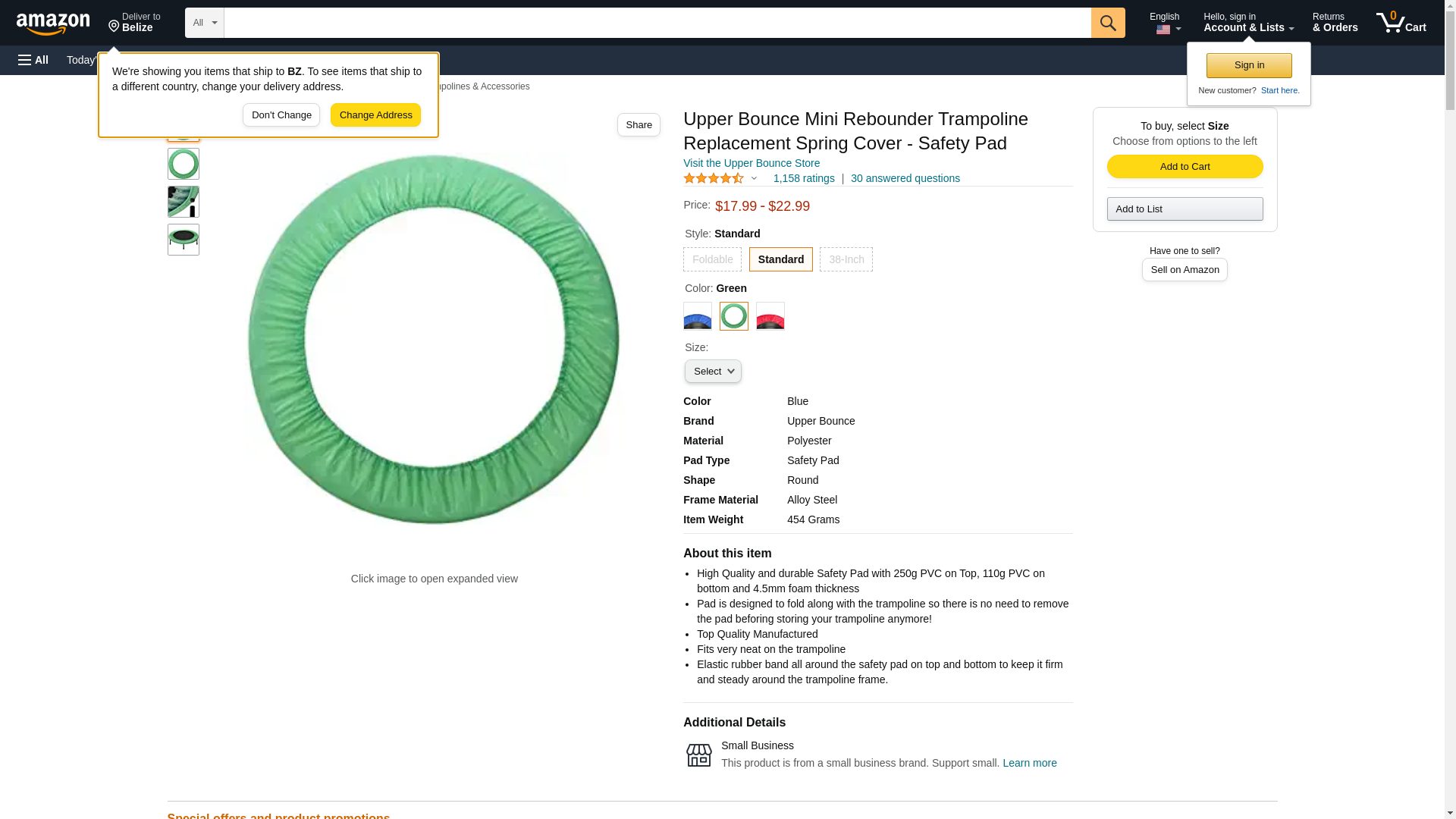Open the shopping cart
Screen dimensions: 1456x819
click(x=1401, y=23)
